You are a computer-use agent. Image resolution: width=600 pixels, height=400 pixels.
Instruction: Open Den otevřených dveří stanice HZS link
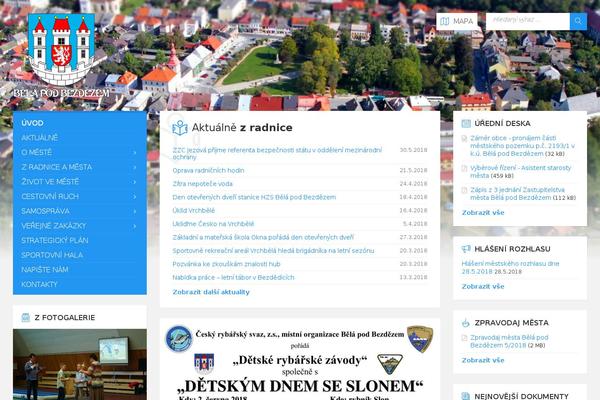254,197
